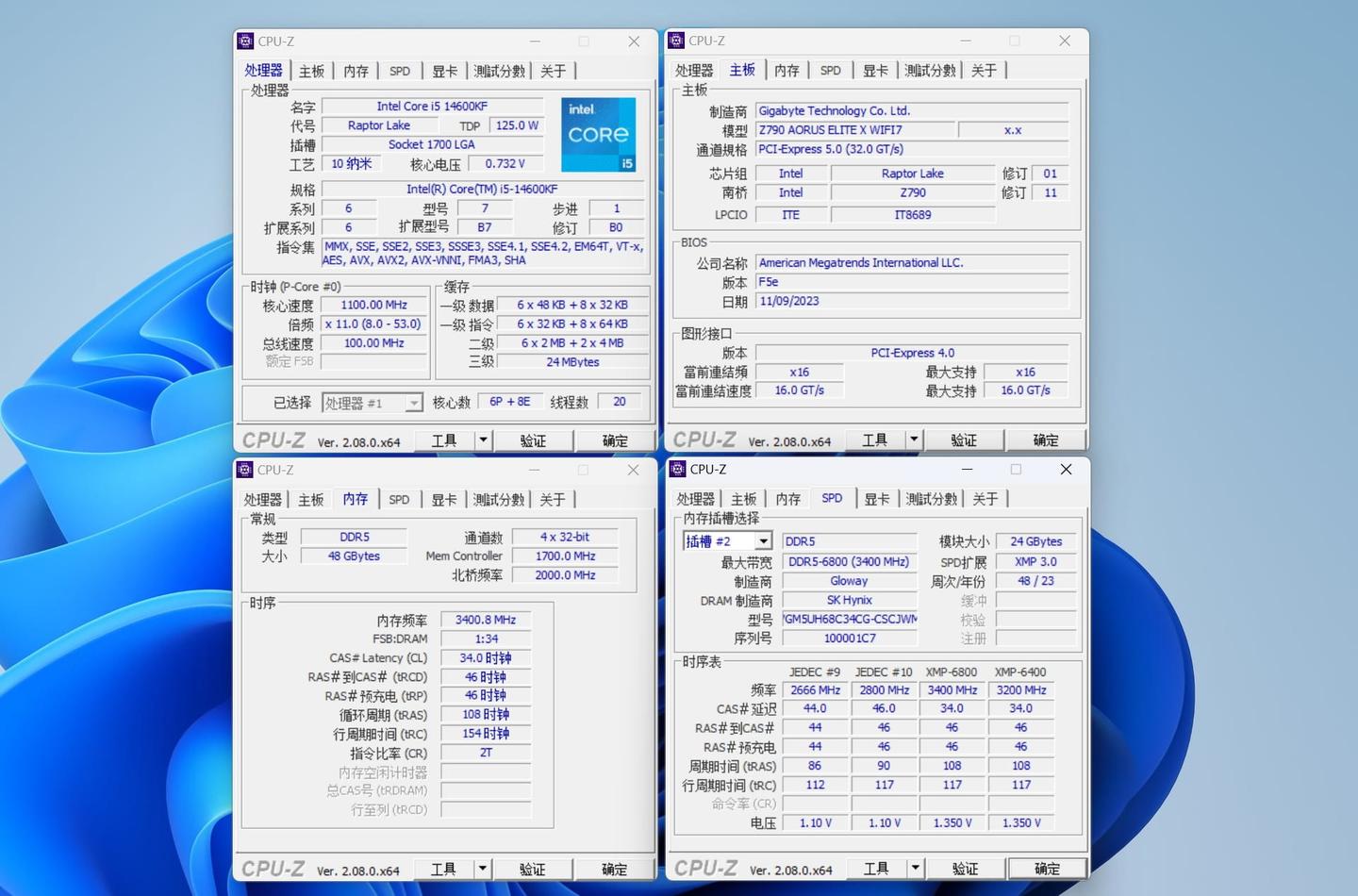Switch to the 测试分数 tab in the processor window
1358x896 pixels.
pos(500,70)
